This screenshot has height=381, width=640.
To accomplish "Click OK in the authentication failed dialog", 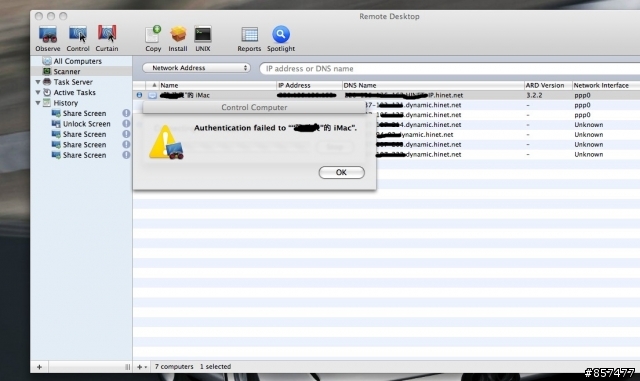I will pos(342,172).
